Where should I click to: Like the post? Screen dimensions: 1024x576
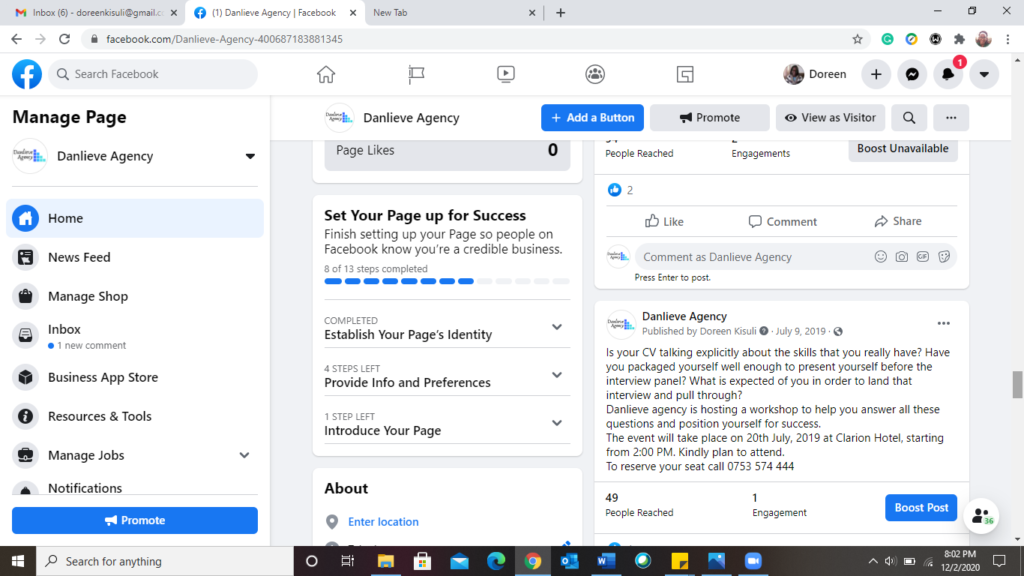point(664,221)
